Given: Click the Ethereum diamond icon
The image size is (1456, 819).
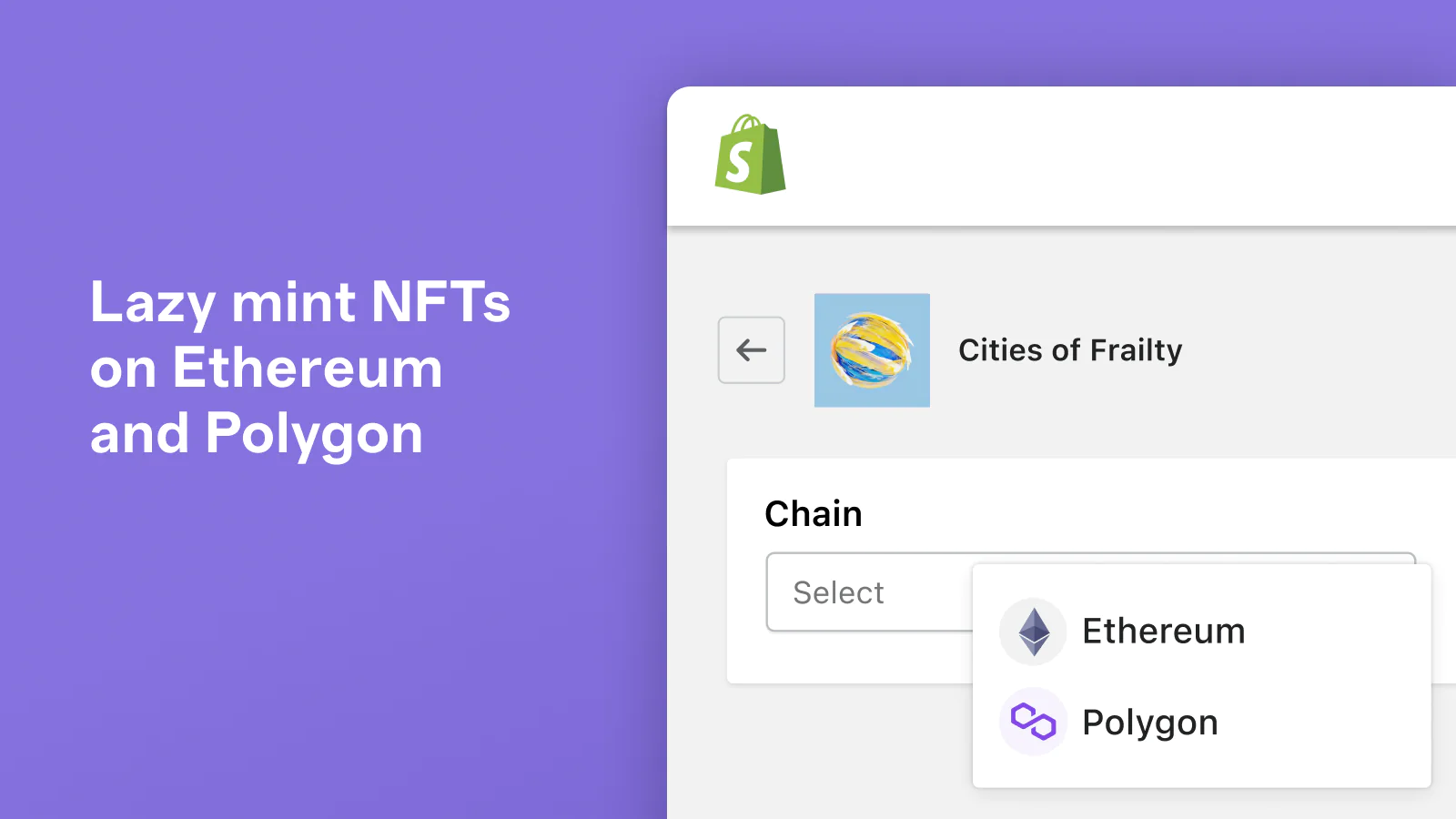Looking at the screenshot, I should pyautogui.click(x=1033, y=632).
